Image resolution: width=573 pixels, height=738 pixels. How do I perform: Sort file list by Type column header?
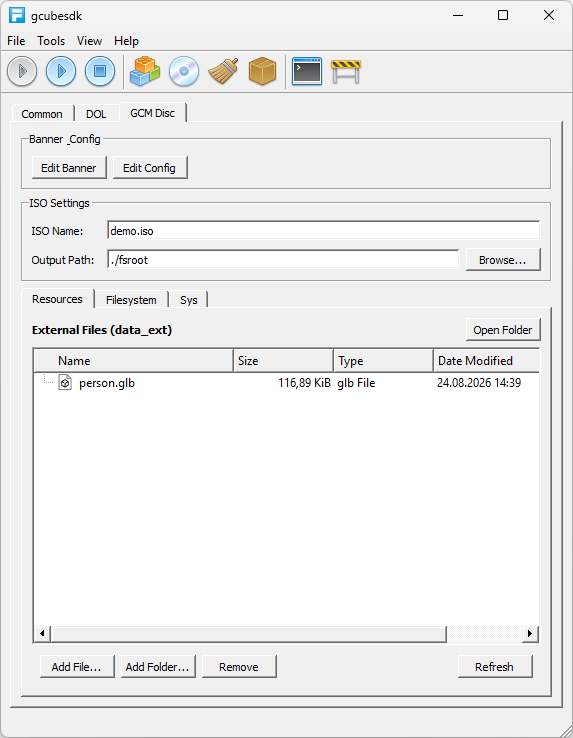pyautogui.click(x=383, y=361)
